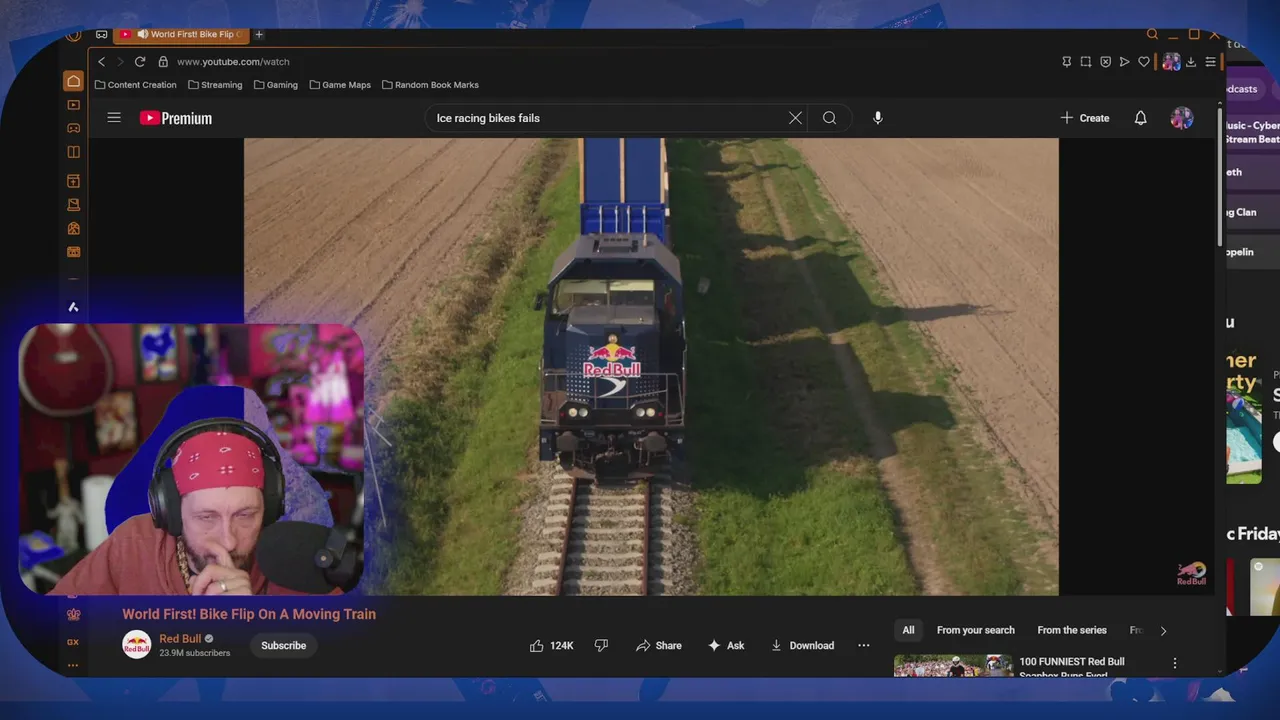Select the From the series chip
The width and height of the screenshot is (1280, 720).
click(1072, 630)
